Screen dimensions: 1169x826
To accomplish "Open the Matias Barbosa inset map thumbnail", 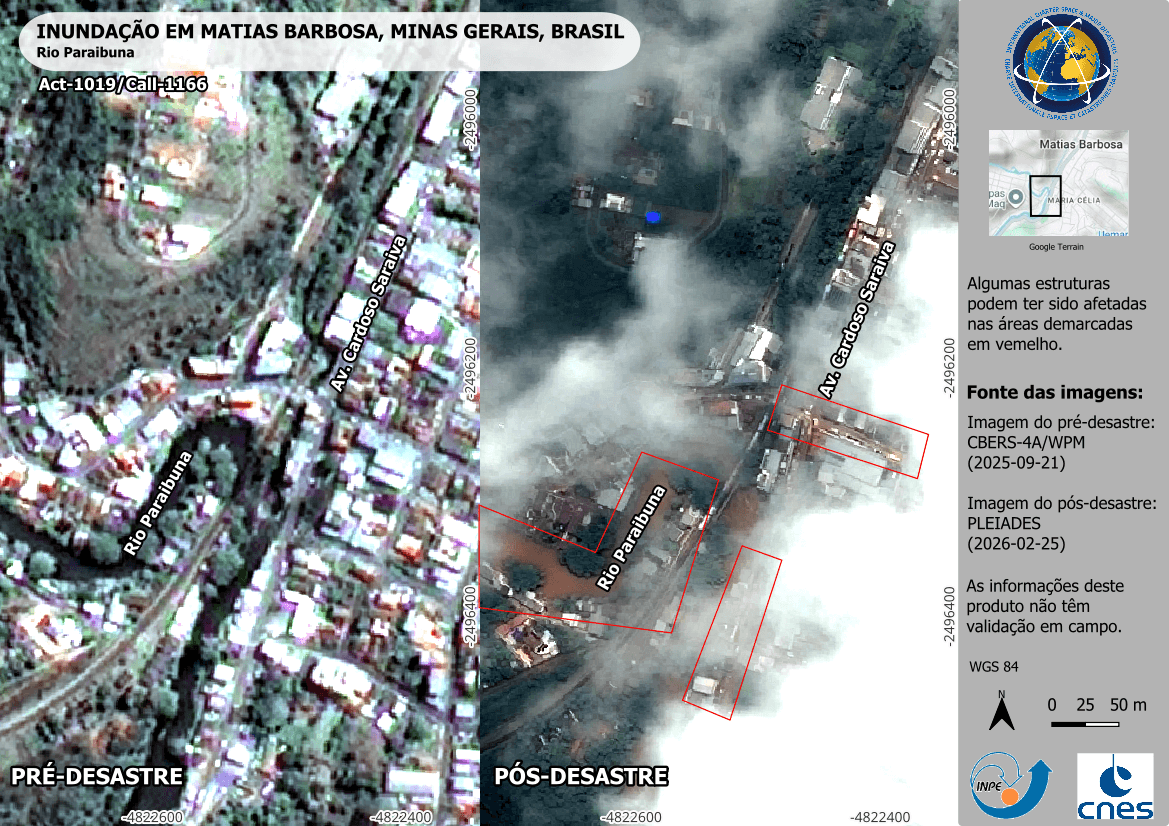I will click(x=1058, y=183).
